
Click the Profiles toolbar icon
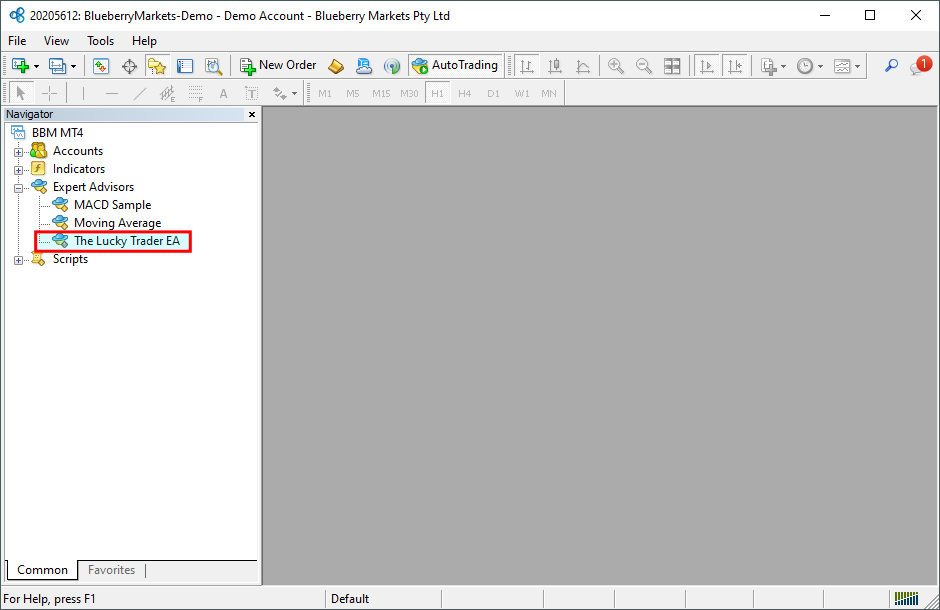(x=57, y=65)
